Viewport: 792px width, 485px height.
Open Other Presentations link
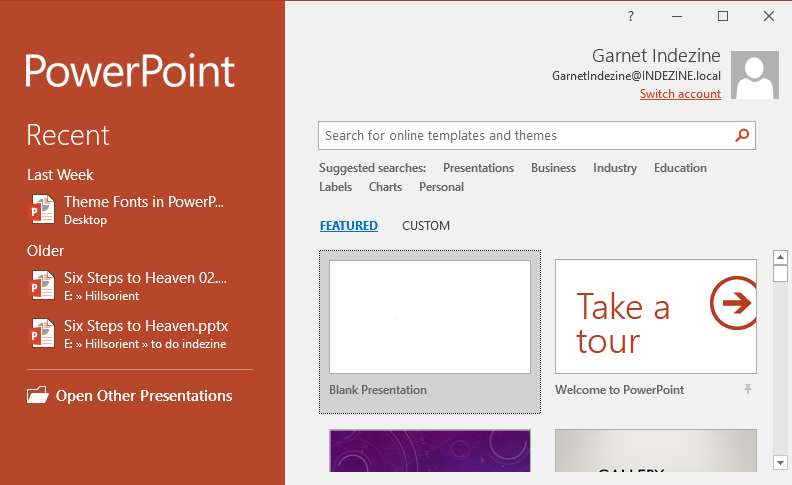[144, 396]
